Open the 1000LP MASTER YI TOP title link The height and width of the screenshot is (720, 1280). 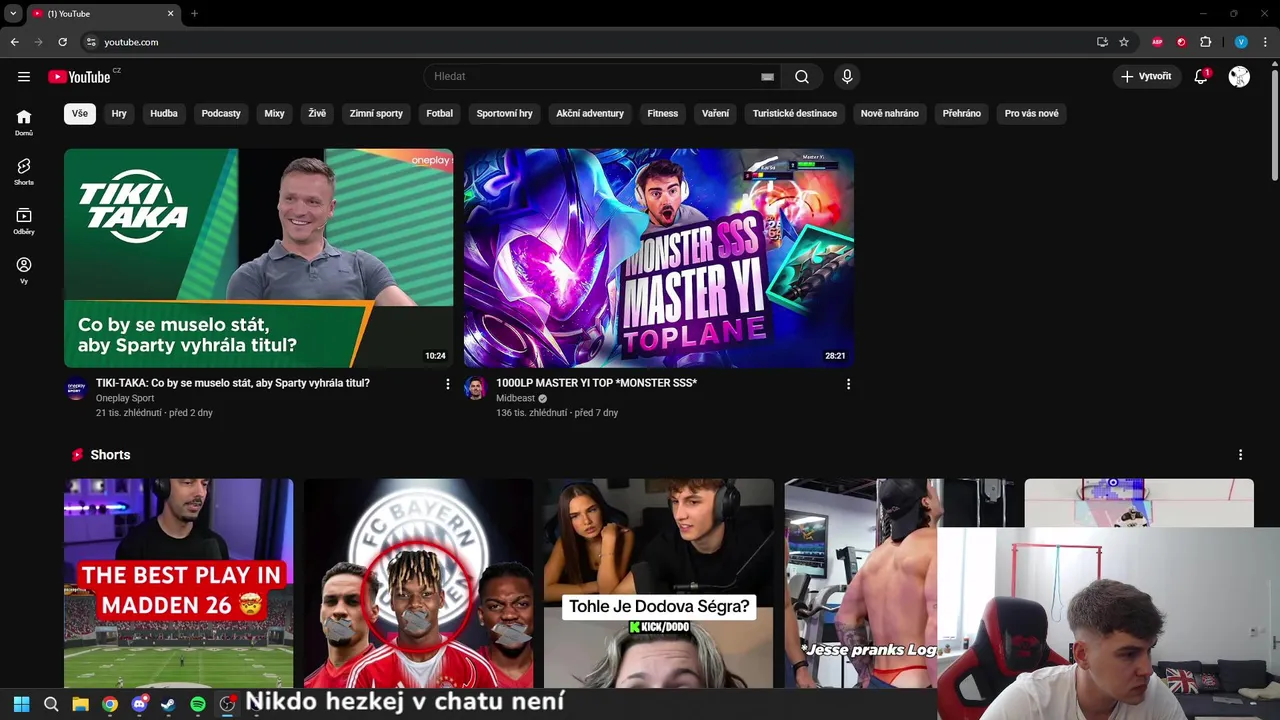pos(596,383)
